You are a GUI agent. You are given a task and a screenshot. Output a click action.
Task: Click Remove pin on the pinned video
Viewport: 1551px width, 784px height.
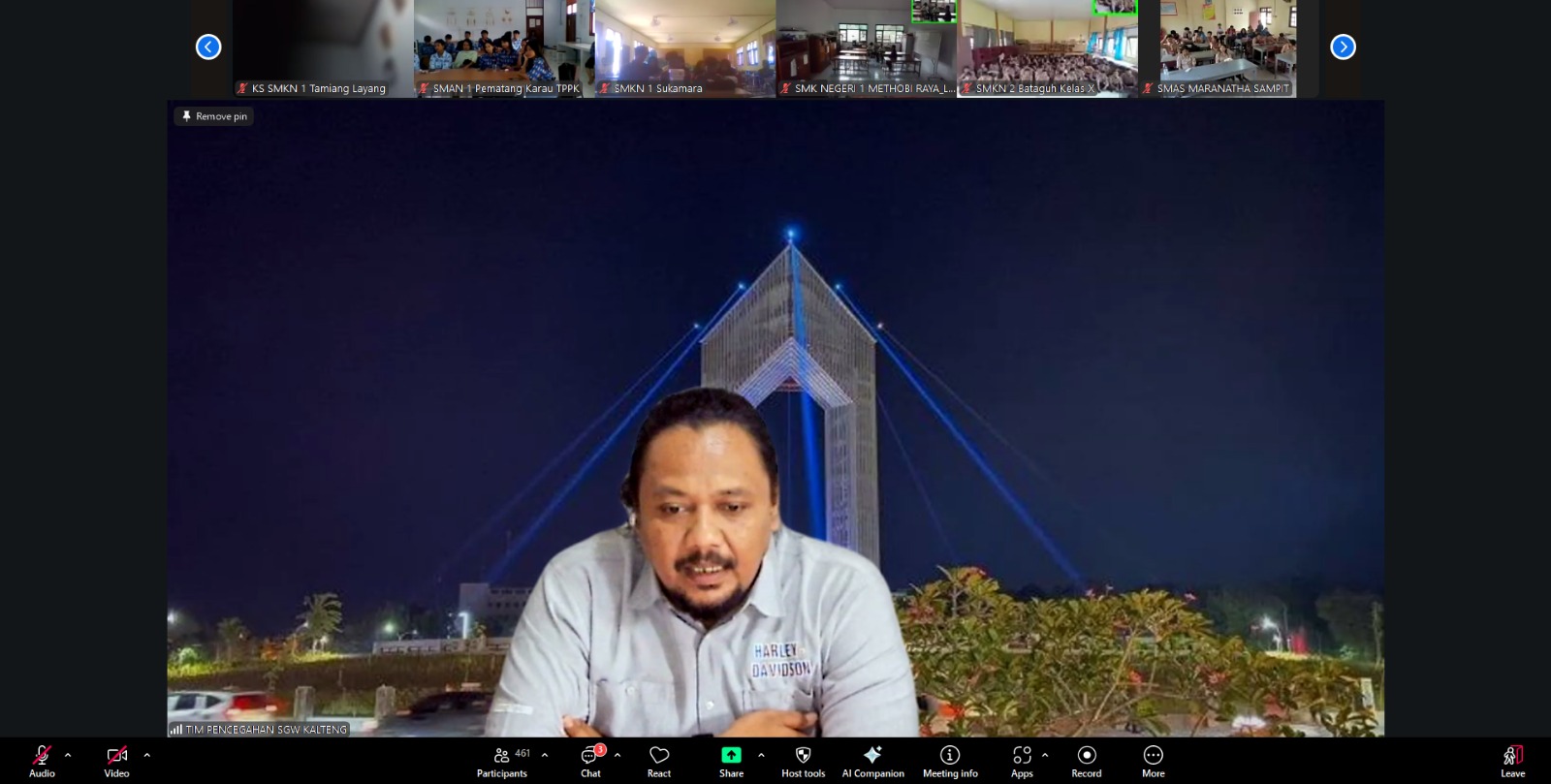point(214,116)
